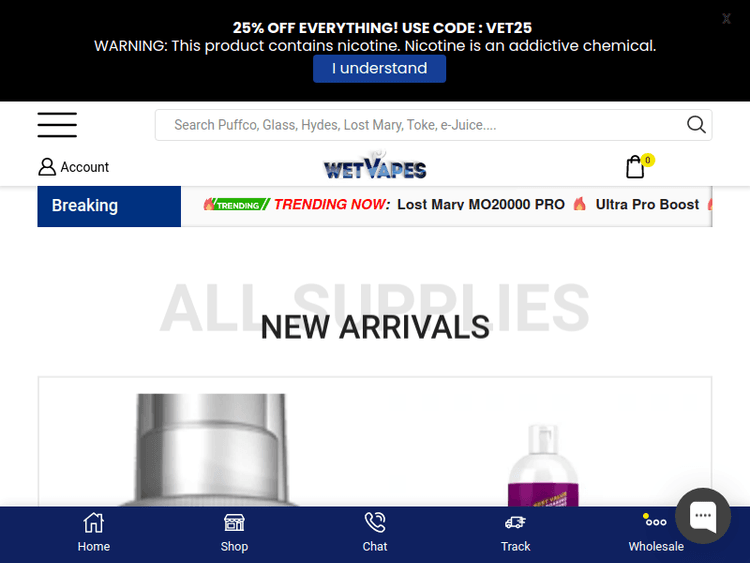Click the Account user icon

point(47,167)
